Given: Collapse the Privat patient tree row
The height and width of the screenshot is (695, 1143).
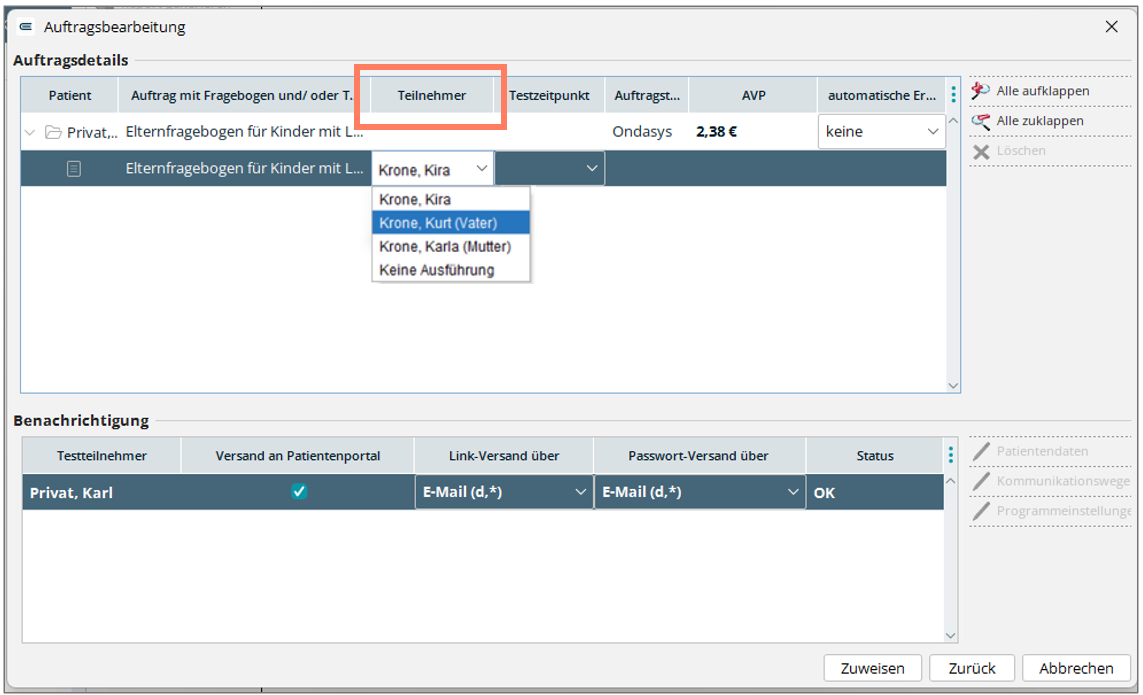Looking at the screenshot, I should pyautogui.click(x=30, y=132).
